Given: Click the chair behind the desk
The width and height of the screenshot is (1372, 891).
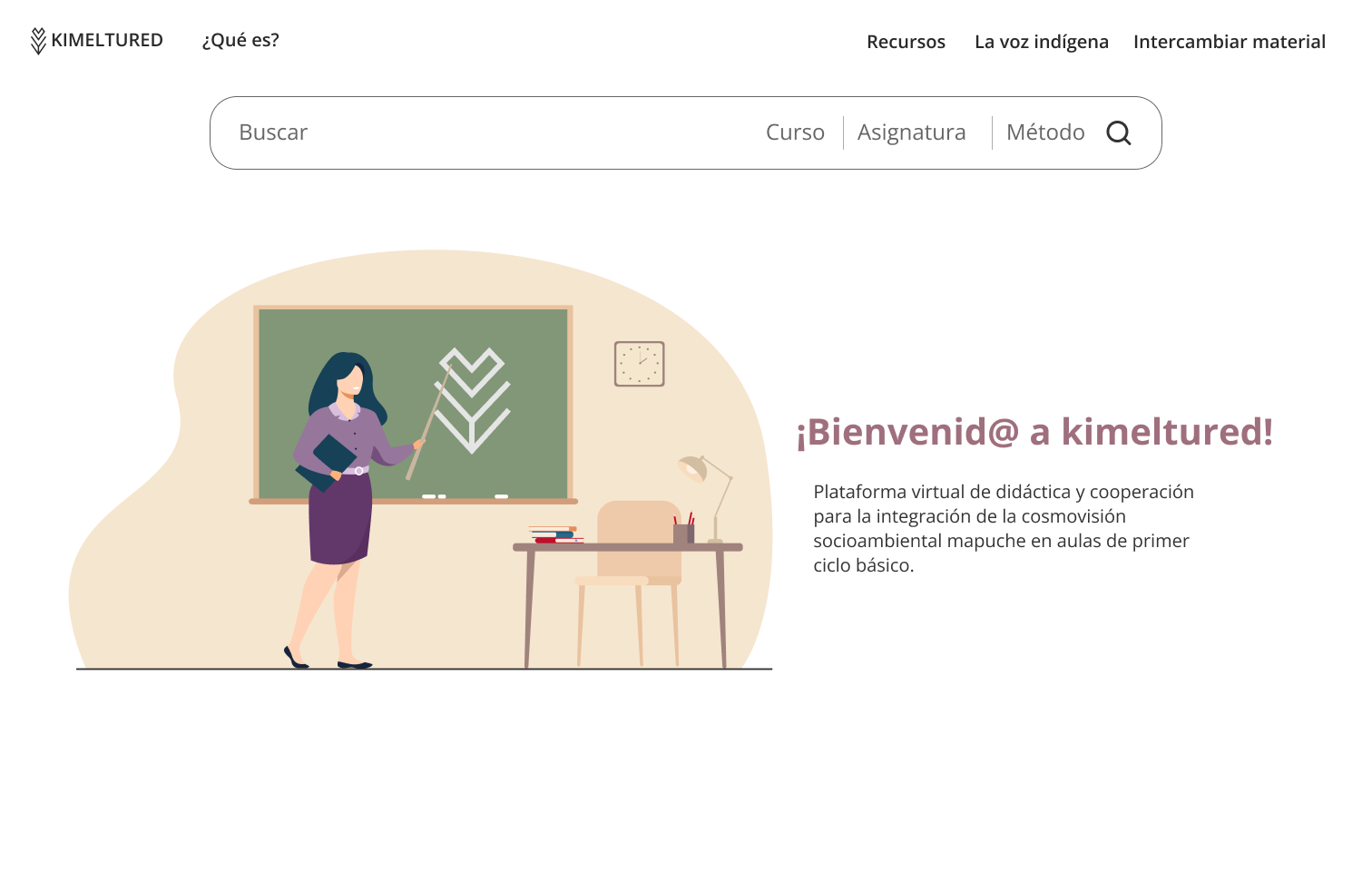Looking at the screenshot, I should pos(629,583).
